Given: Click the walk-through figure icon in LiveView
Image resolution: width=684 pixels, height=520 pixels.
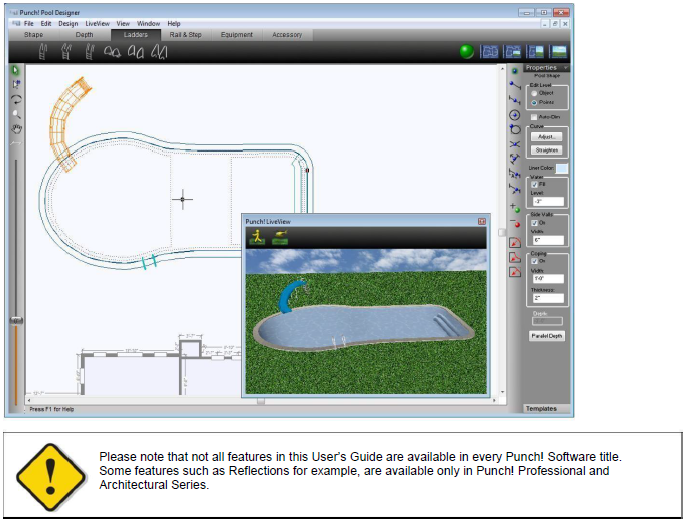Looking at the screenshot, I should [x=257, y=237].
